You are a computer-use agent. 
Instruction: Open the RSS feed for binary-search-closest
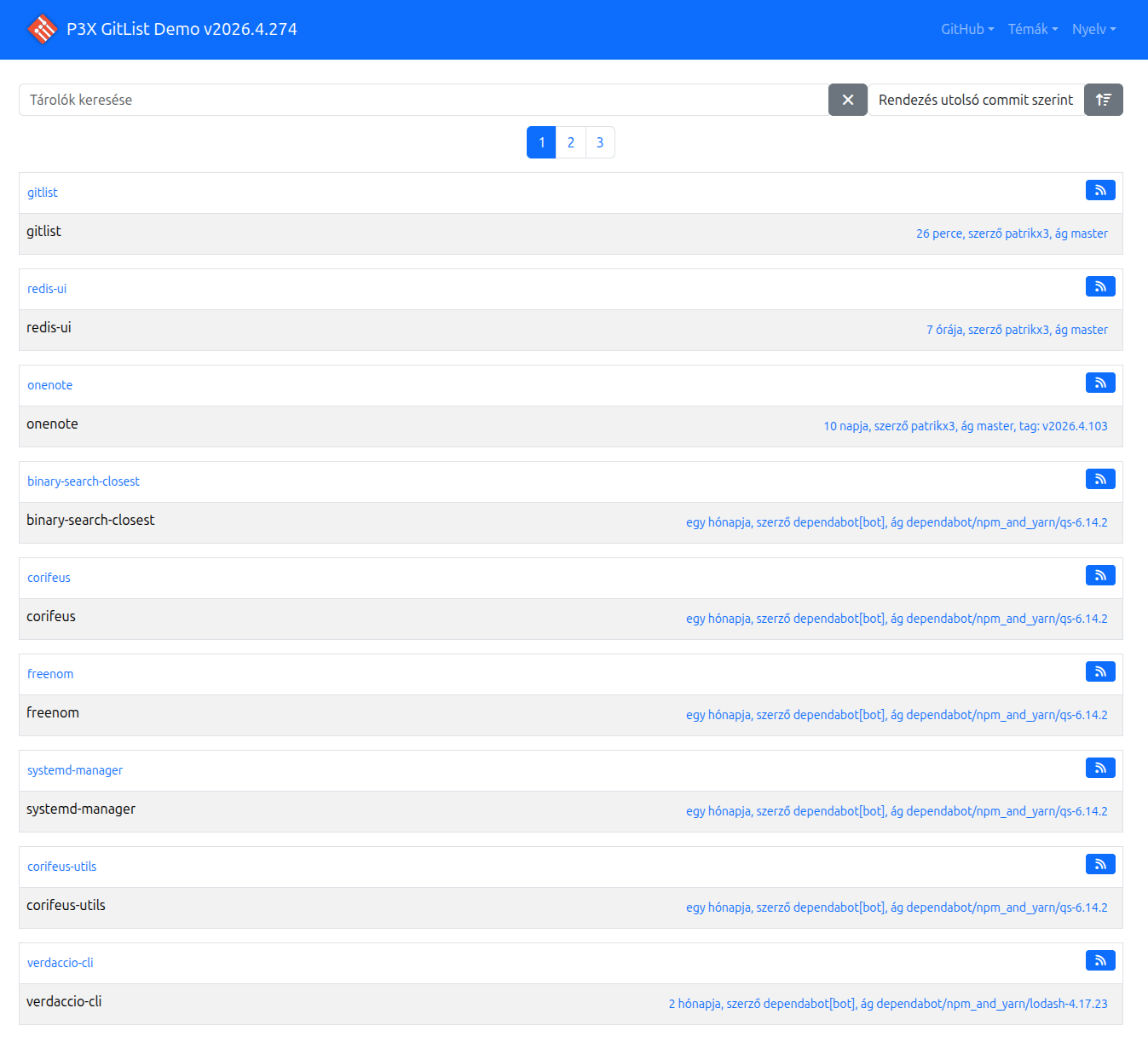[x=1100, y=479]
